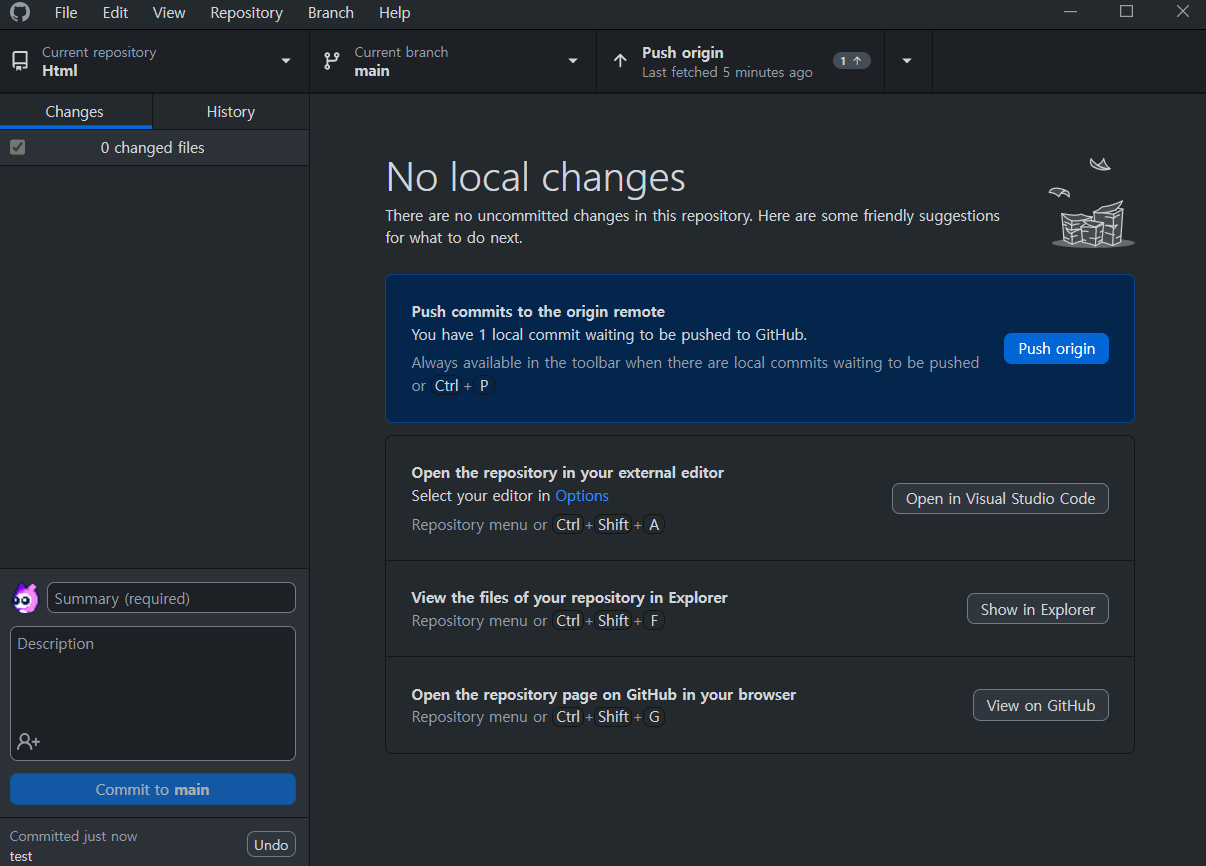Maximize the GitHub Desktop window

(1126, 12)
